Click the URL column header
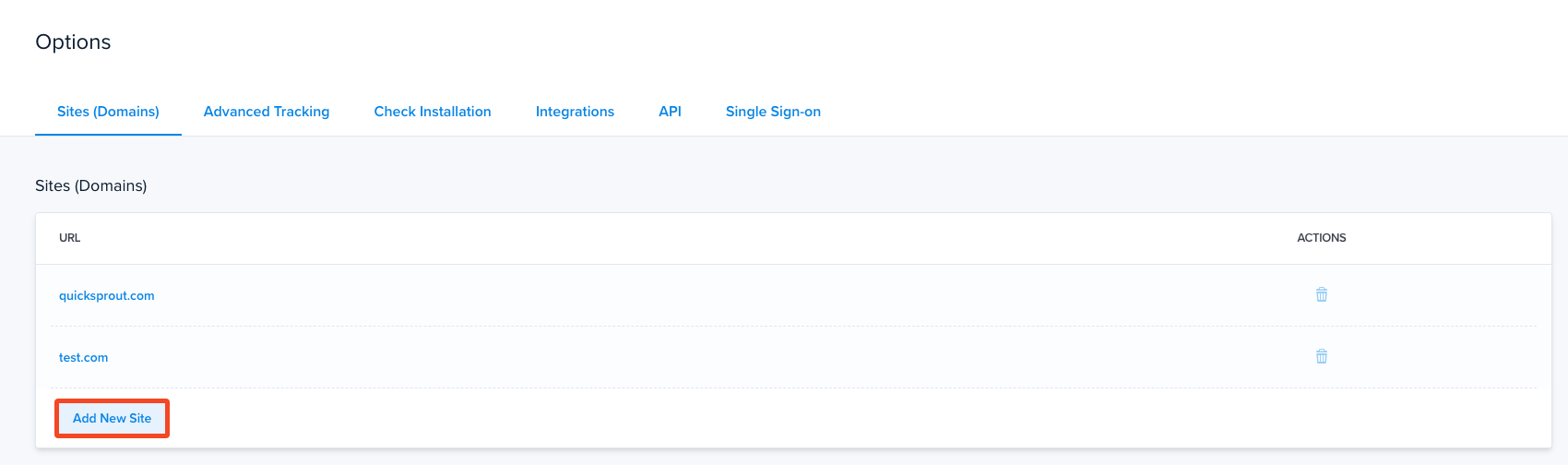 coord(69,238)
